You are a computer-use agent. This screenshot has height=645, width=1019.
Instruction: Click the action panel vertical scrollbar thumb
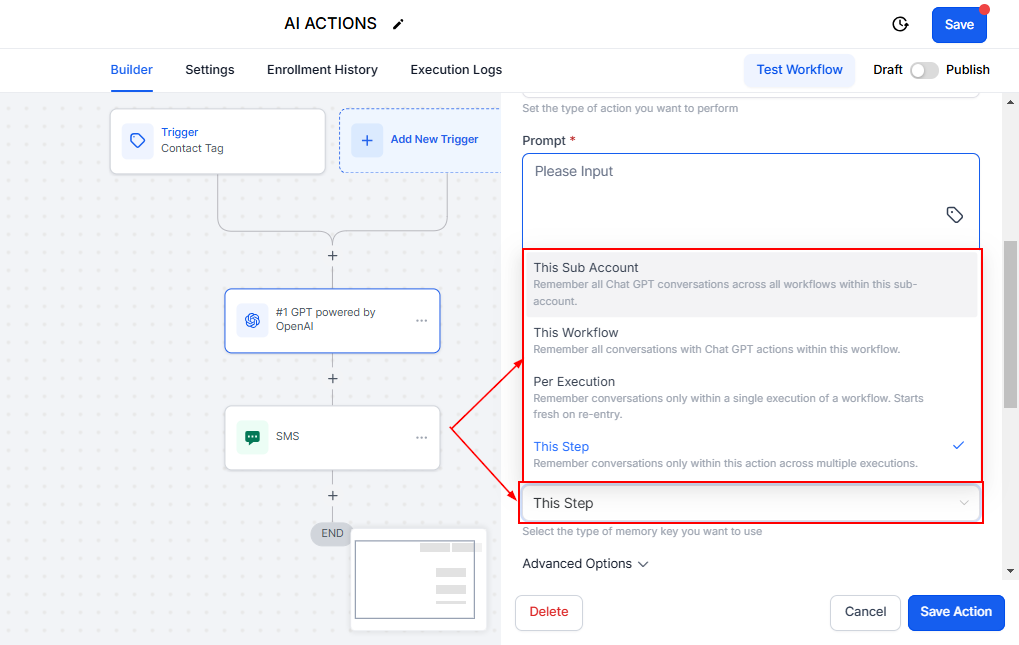tap(1010, 325)
